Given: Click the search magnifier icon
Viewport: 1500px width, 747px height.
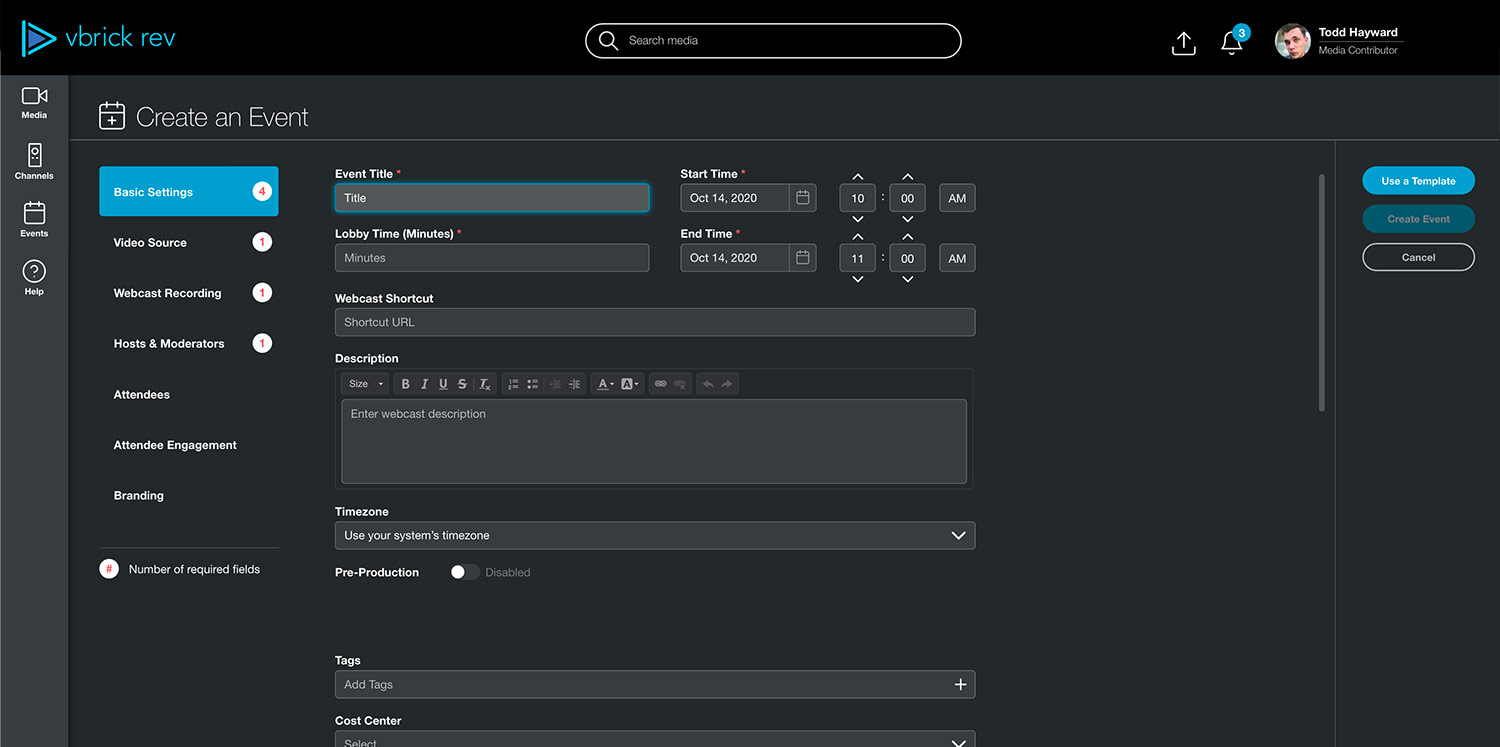Looking at the screenshot, I should click(x=608, y=41).
